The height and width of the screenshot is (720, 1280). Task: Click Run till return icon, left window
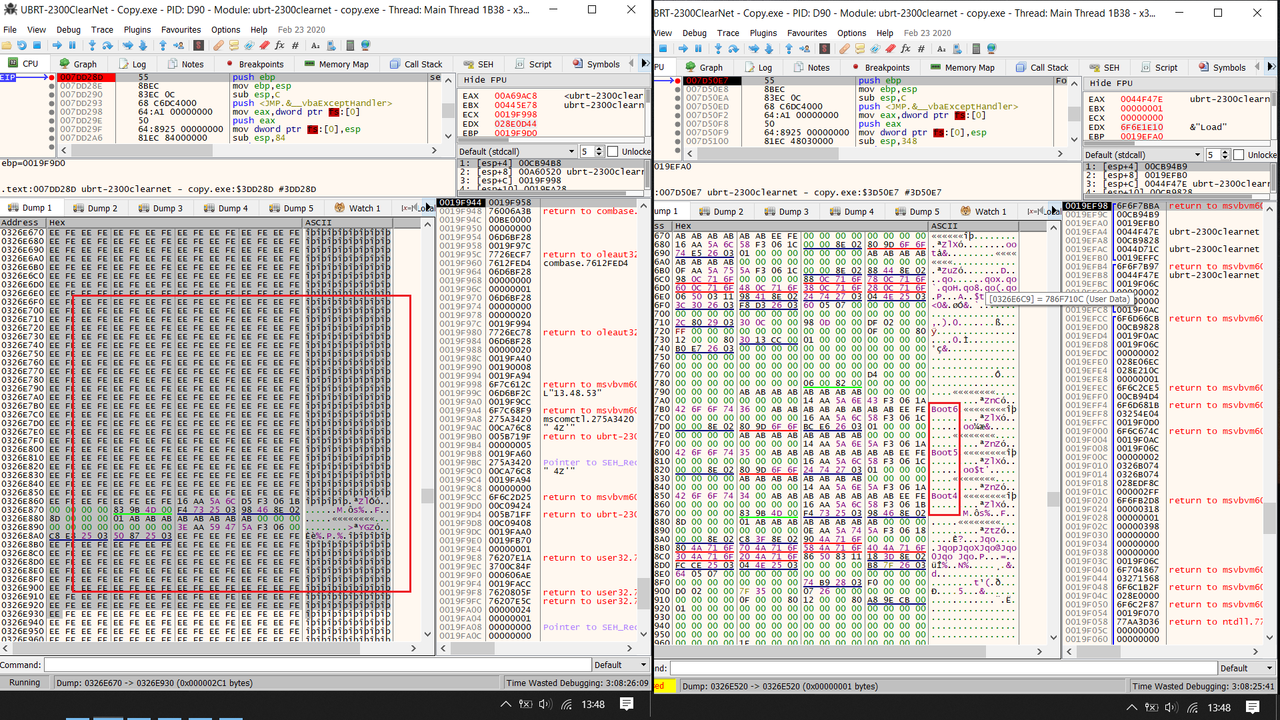click(x=163, y=46)
